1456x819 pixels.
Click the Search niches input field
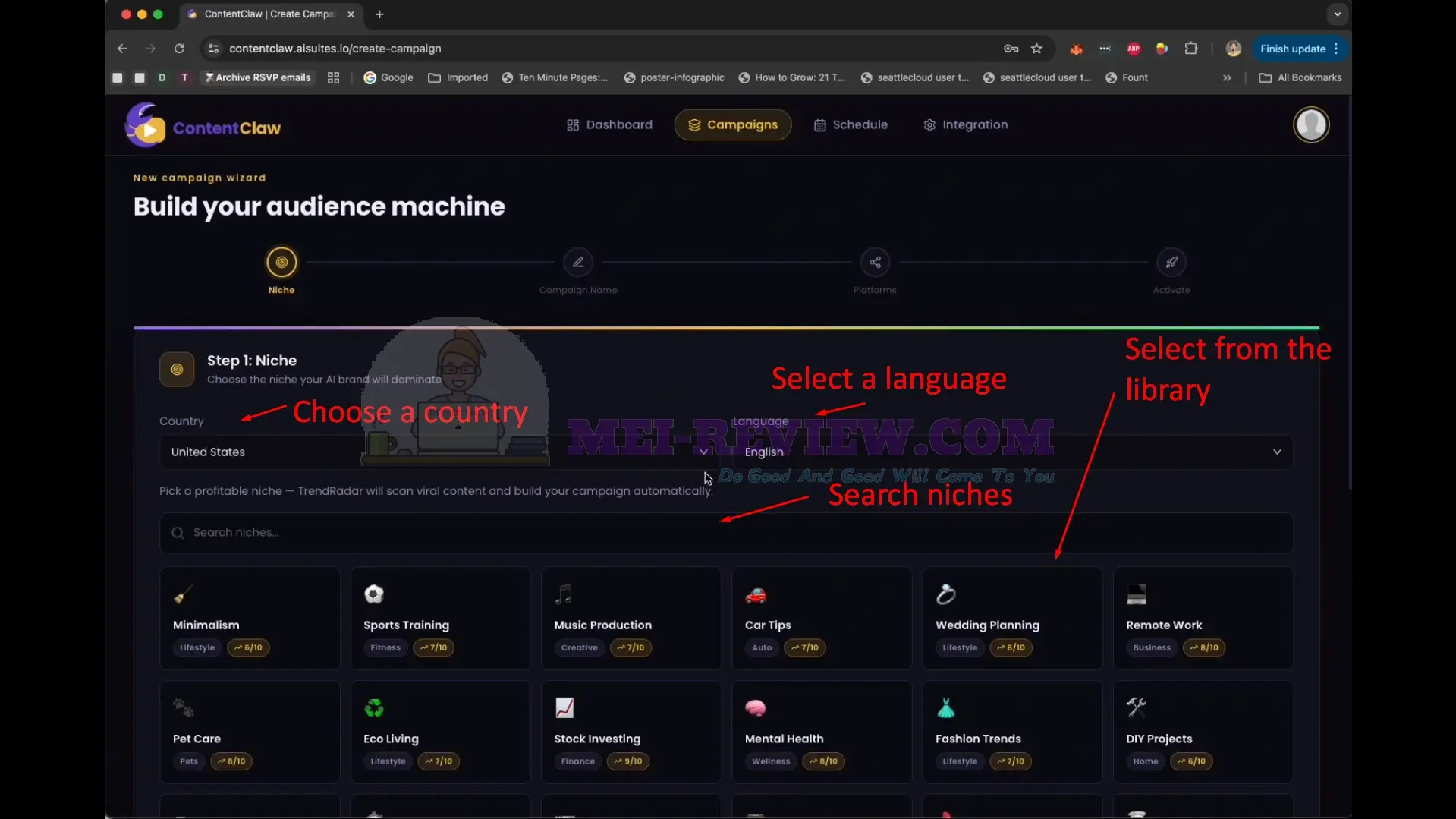(x=726, y=533)
